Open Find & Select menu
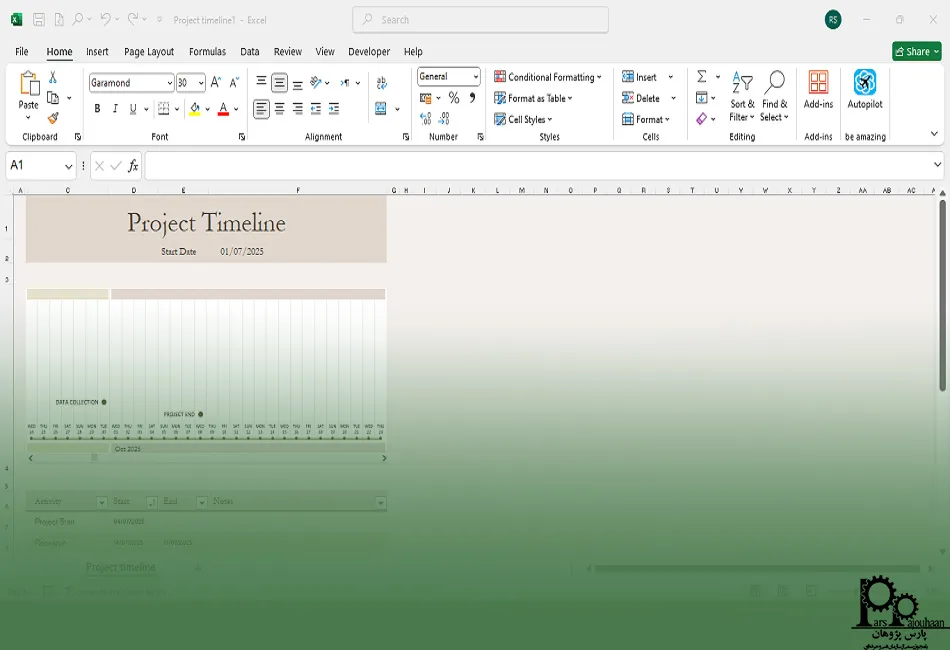 click(774, 97)
